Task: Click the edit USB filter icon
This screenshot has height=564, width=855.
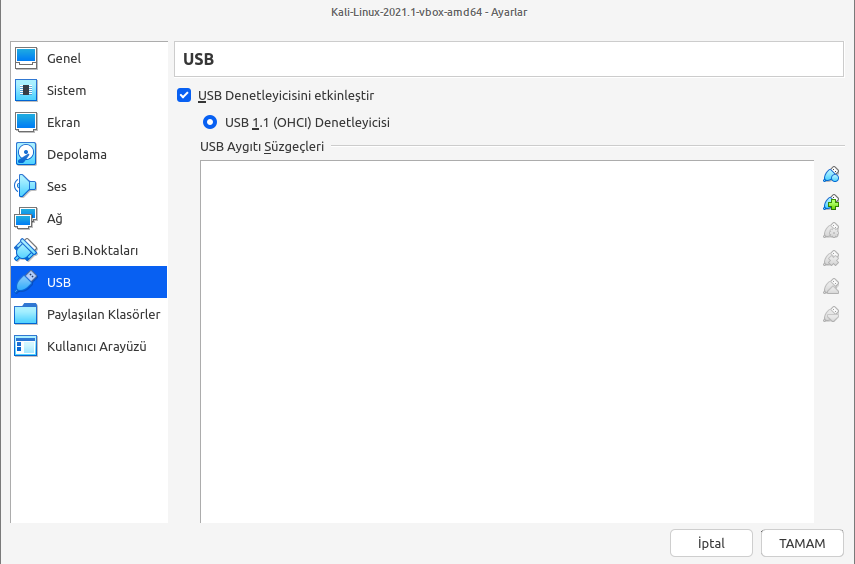Action: 830,231
